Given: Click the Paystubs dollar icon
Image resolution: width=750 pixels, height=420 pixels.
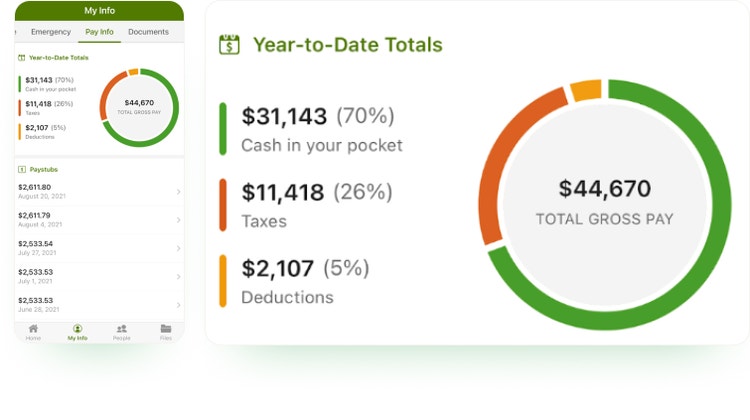Looking at the screenshot, I should click(22, 169).
